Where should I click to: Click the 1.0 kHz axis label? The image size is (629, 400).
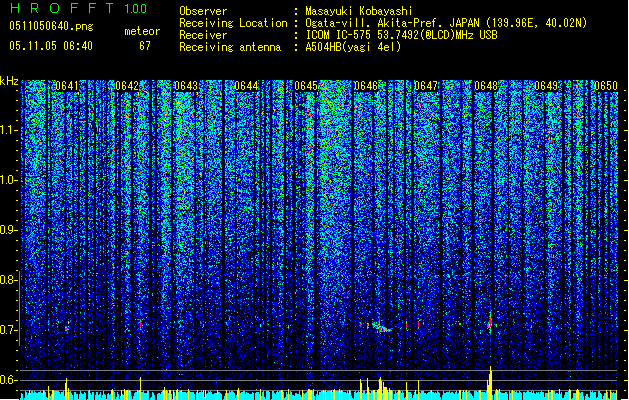tap(9, 180)
